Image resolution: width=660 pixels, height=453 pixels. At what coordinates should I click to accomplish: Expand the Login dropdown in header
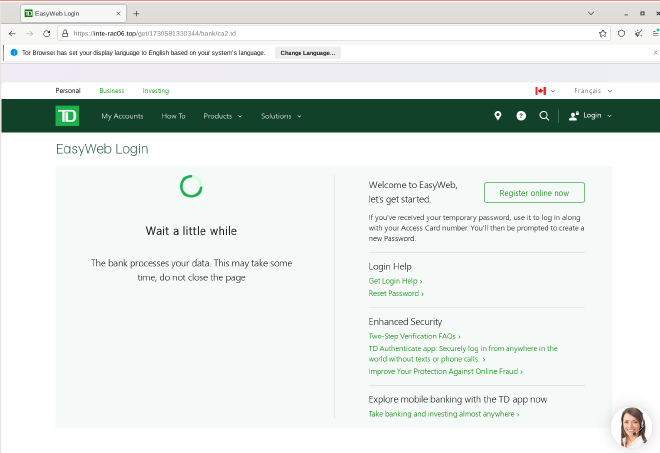tap(590, 116)
